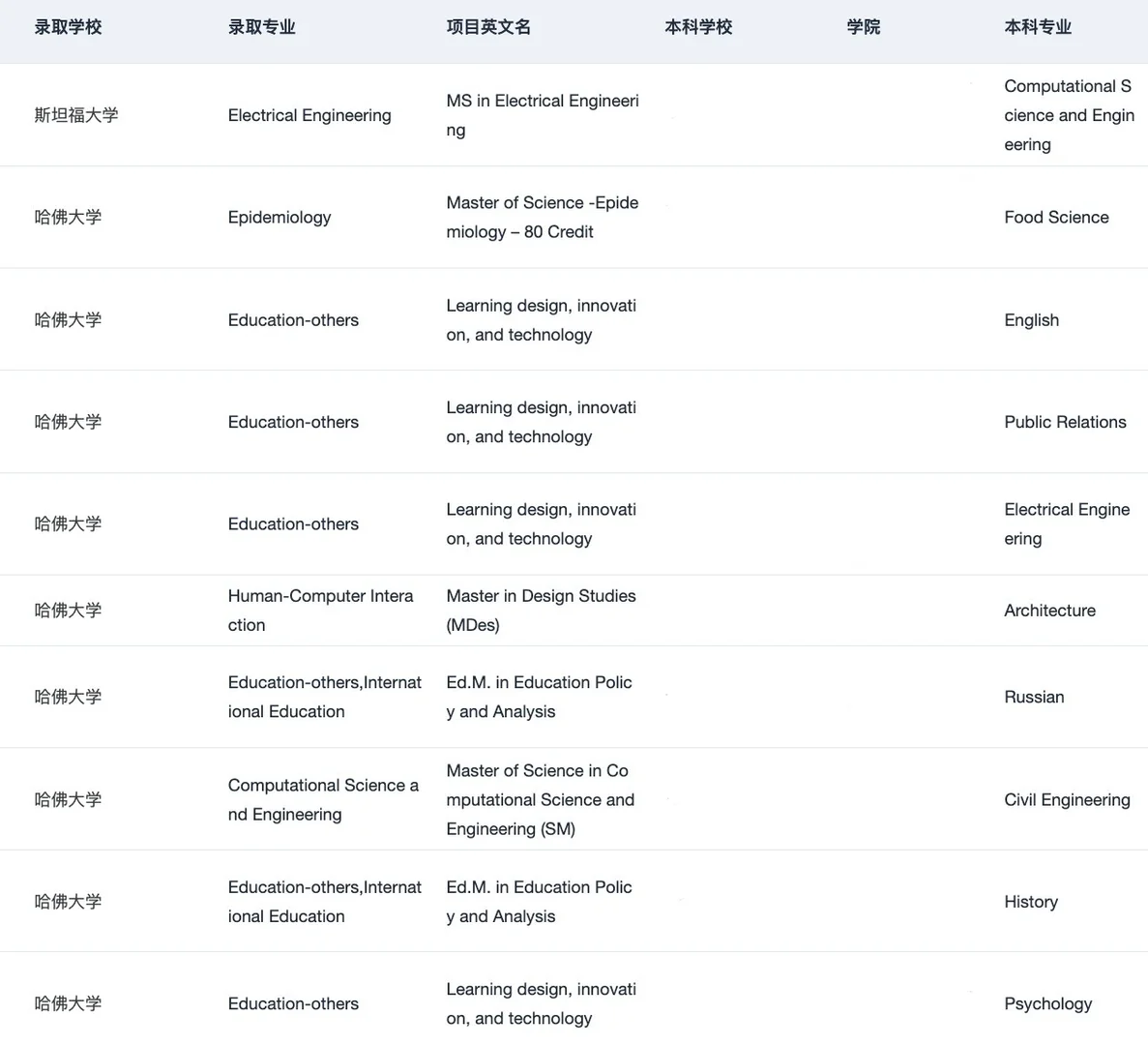Click the Architecture undergraduate major
The height and width of the screenshot is (1045, 1148).
tap(1050, 610)
